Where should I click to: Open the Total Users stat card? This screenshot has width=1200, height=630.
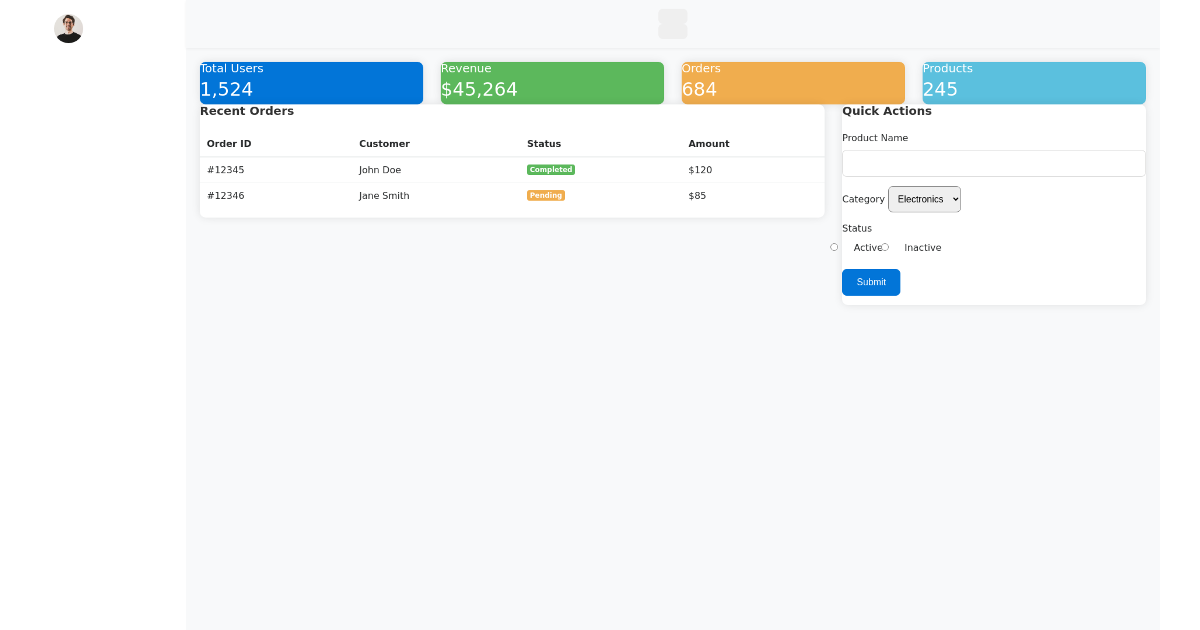coord(311,82)
